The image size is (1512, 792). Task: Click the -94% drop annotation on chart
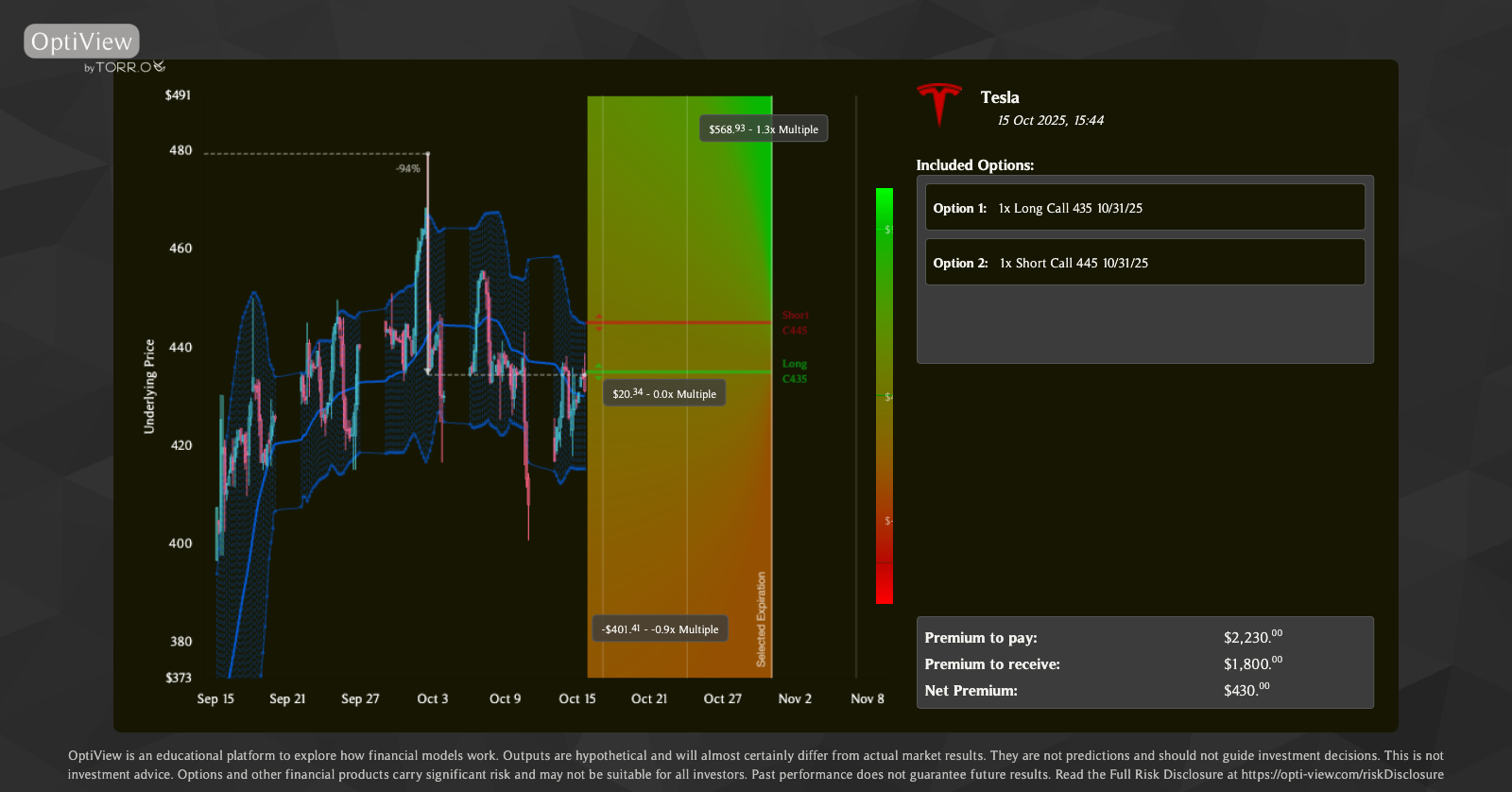[x=407, y=168]
